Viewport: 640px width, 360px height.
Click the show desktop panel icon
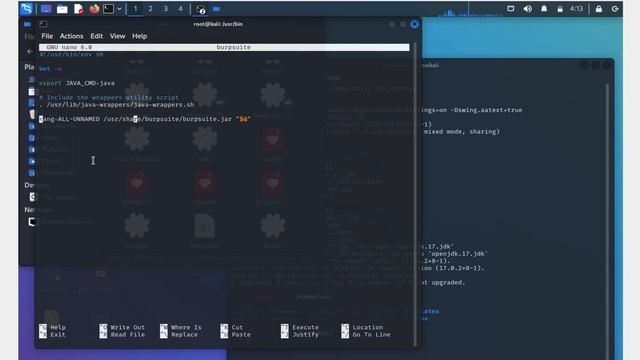[46, 9]
